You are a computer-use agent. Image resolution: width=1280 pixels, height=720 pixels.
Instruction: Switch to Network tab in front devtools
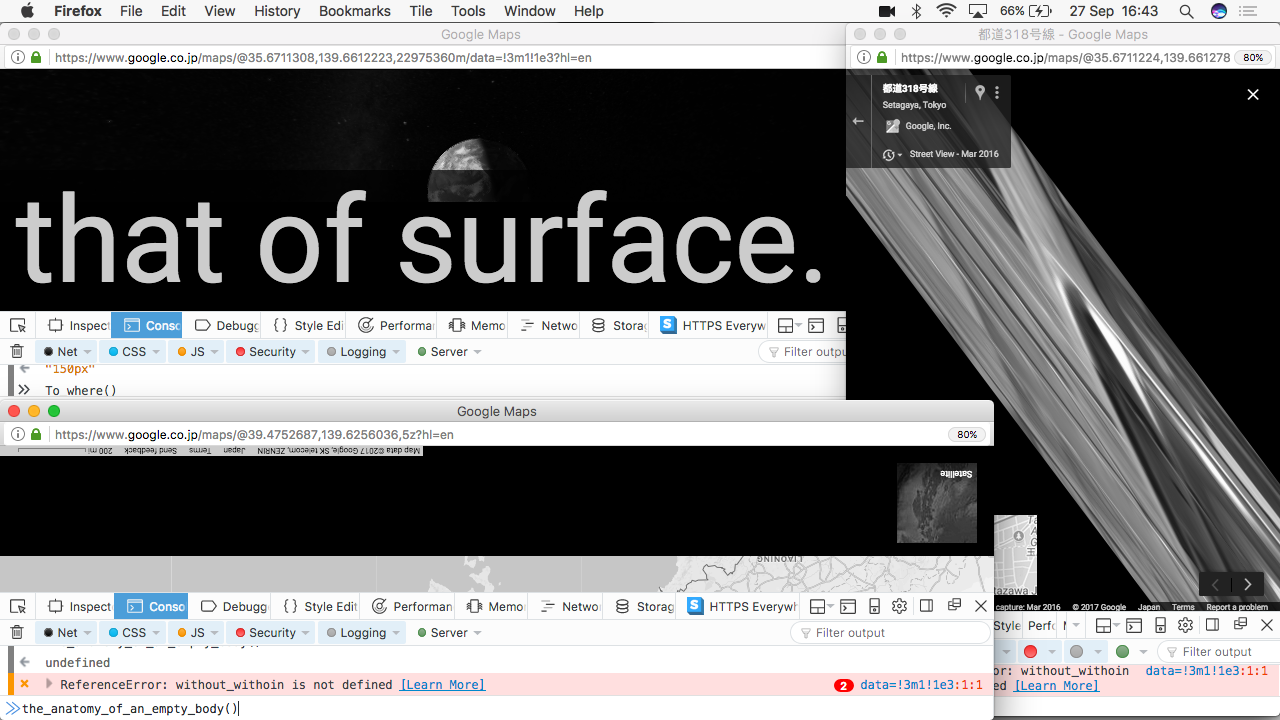pyautogui.click(x=568, y=606)
